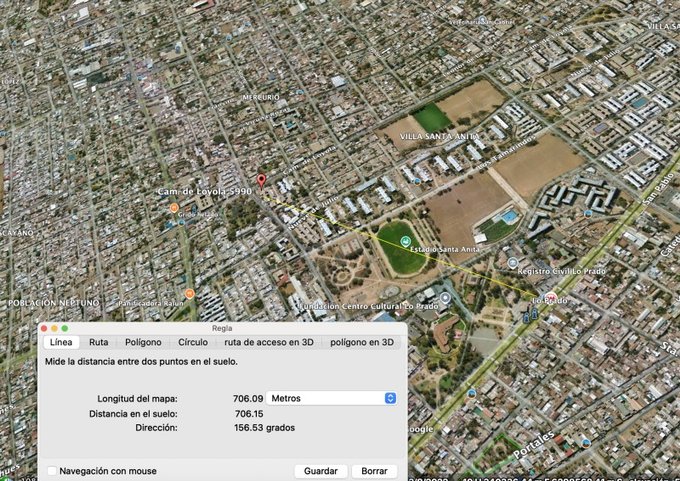Image resolution: width=680 pixels, height=481 pixels.
Task: Click the blue swimming pool marker
Action: [510, 215]
